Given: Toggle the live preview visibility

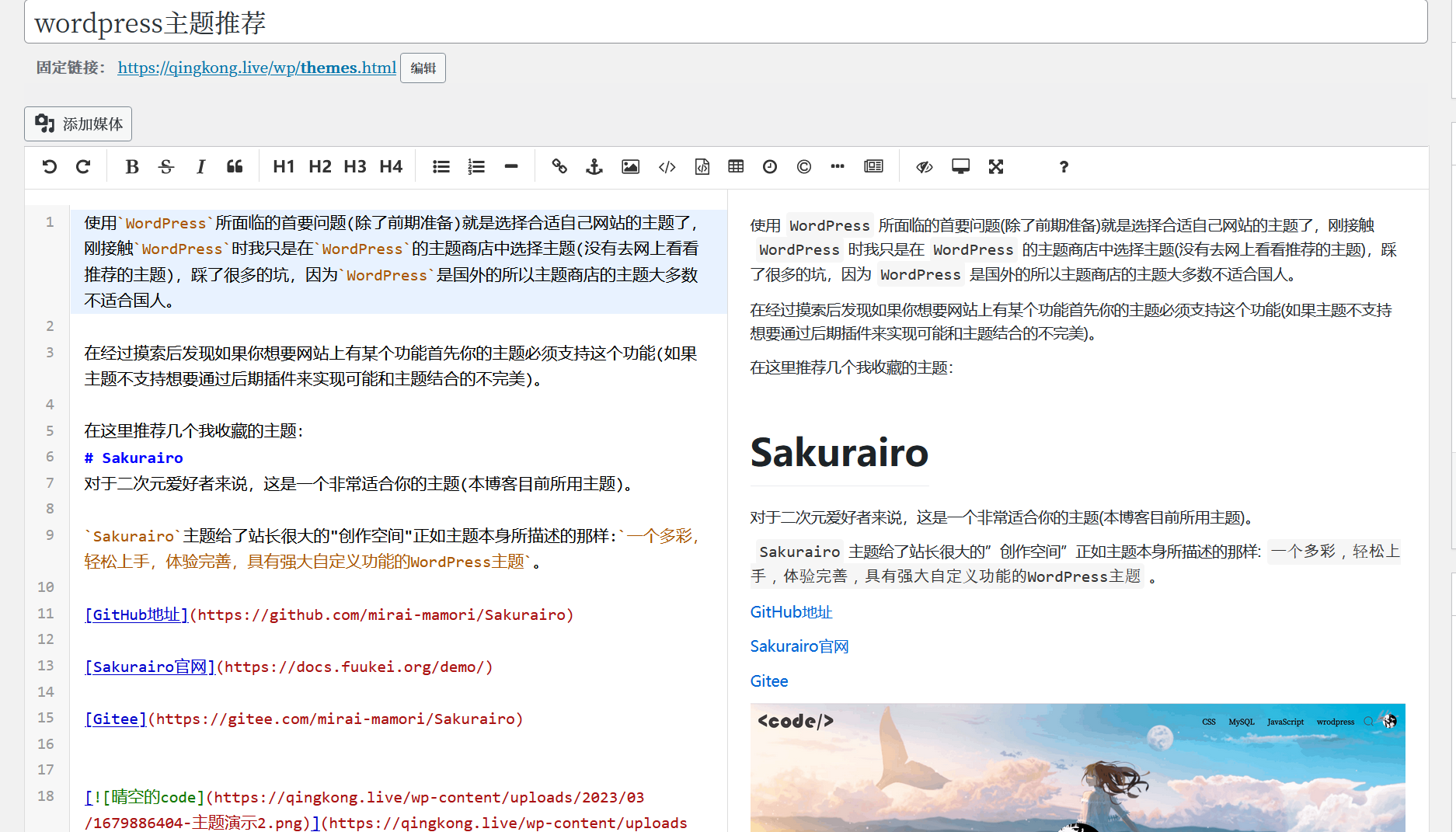Looking at the screenshot, I should click(x=924, y=166).
